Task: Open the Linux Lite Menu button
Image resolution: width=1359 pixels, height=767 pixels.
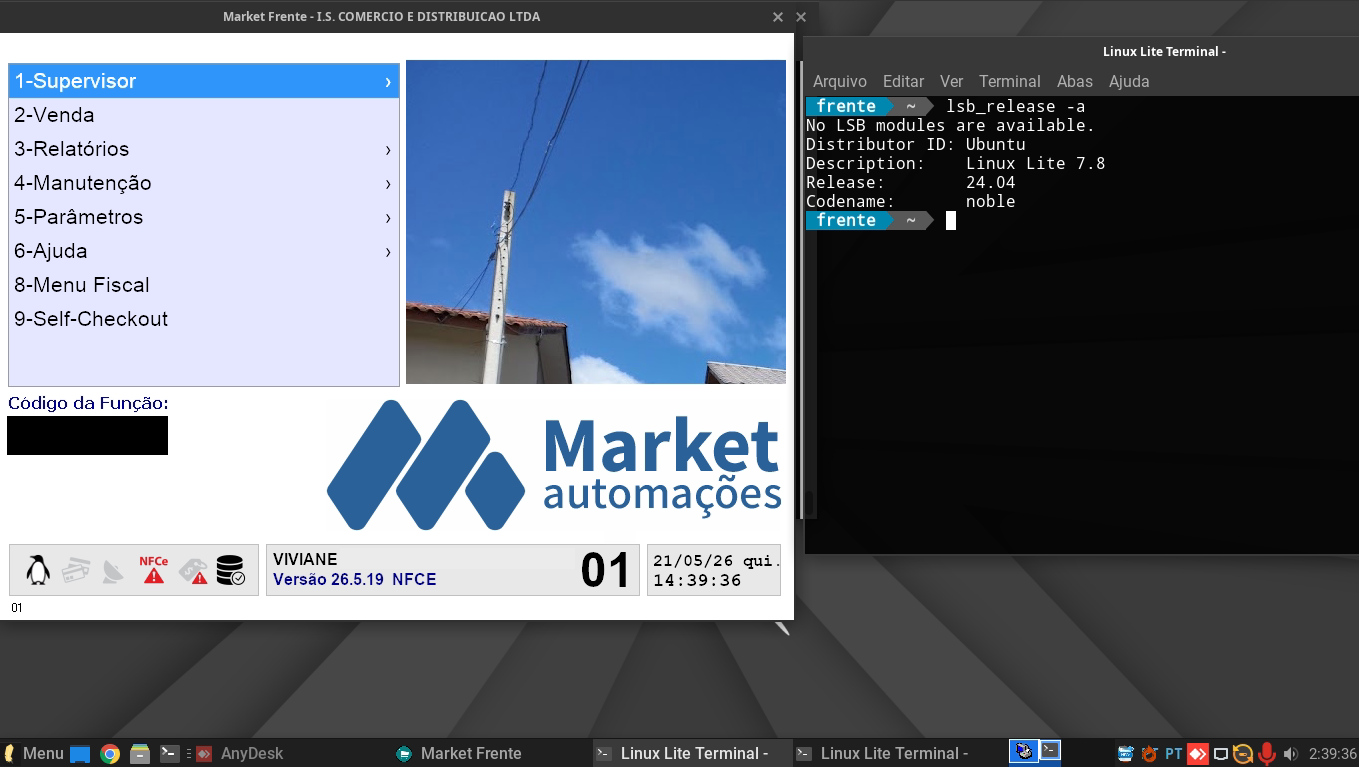Action: point(33,754)
